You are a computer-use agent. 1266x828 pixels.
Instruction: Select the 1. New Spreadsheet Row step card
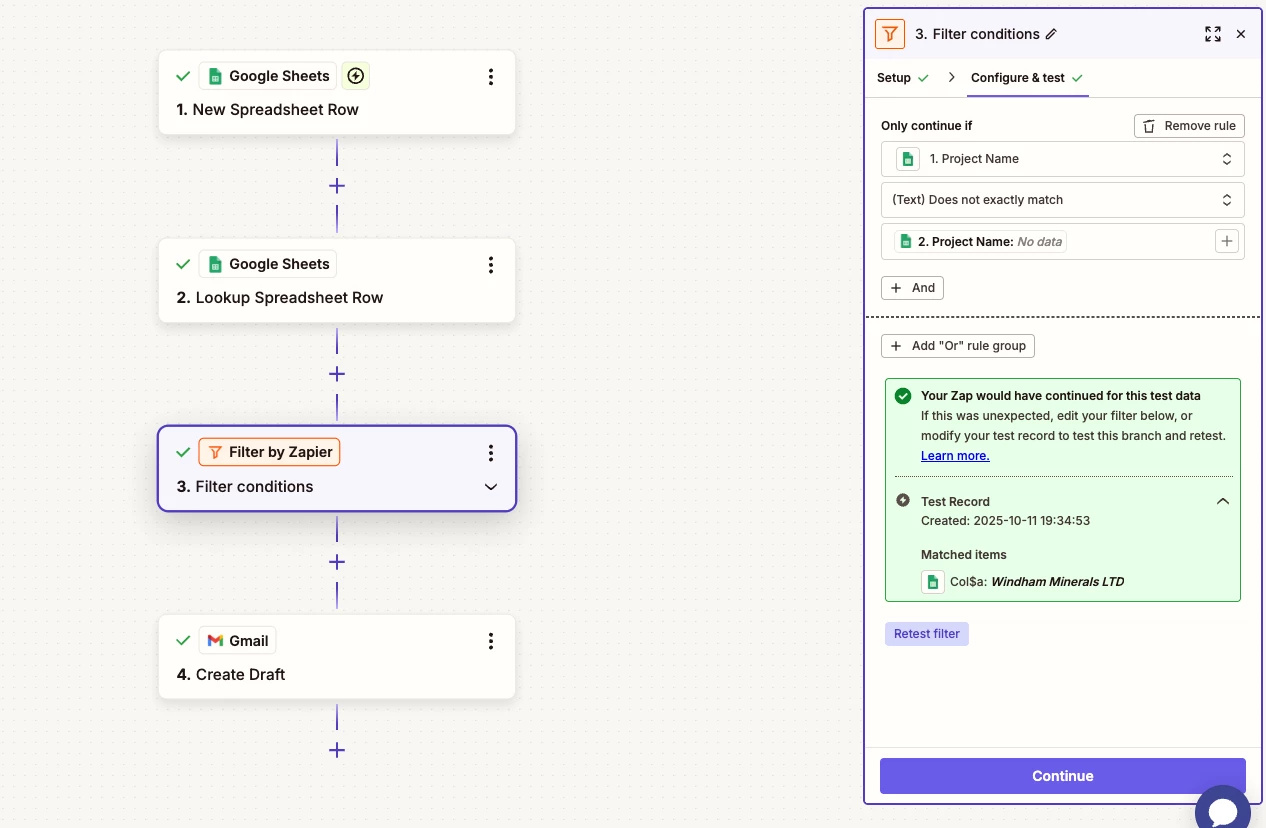337,92
